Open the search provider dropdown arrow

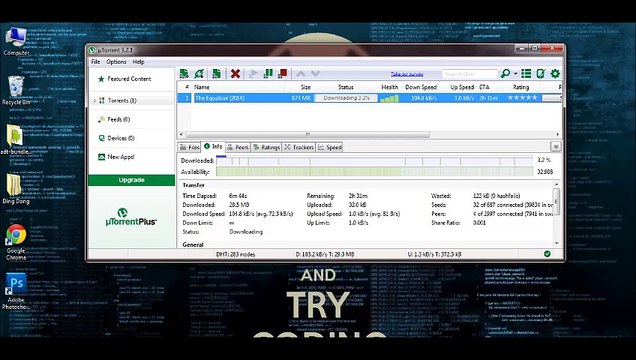click(x=516, y=74)
